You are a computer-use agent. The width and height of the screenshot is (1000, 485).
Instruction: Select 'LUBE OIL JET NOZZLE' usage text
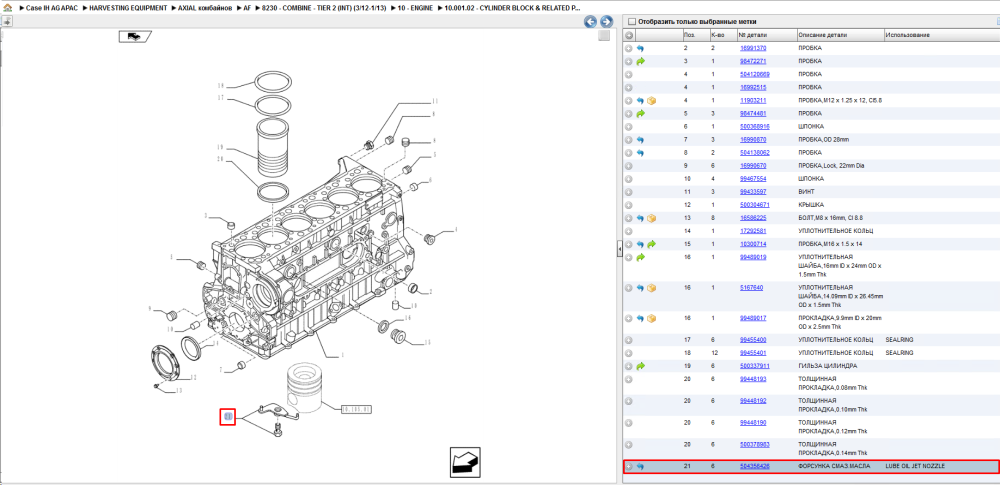tap(915, 466)
